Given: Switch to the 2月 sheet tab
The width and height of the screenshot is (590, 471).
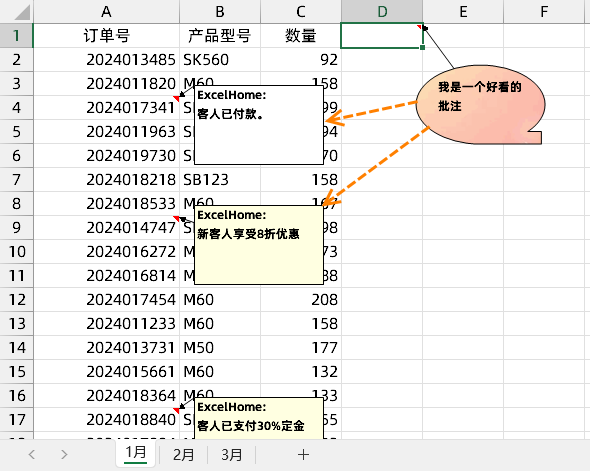Looking at the screenshot, I should pyautogui.click(x=183, y=454).
